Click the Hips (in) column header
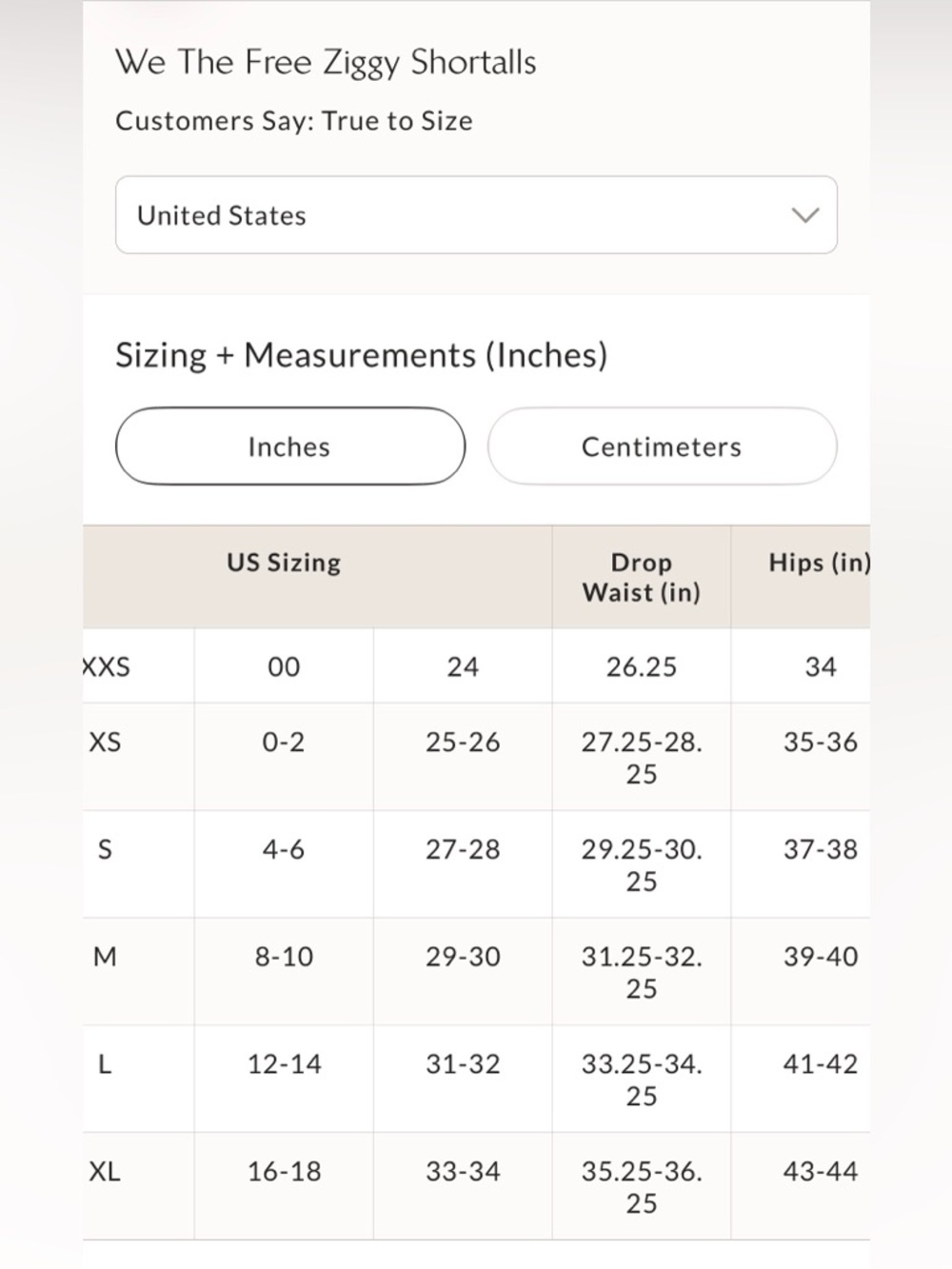Image resolution: width=952 pixels, height=1269 pixels. (820, 563)
